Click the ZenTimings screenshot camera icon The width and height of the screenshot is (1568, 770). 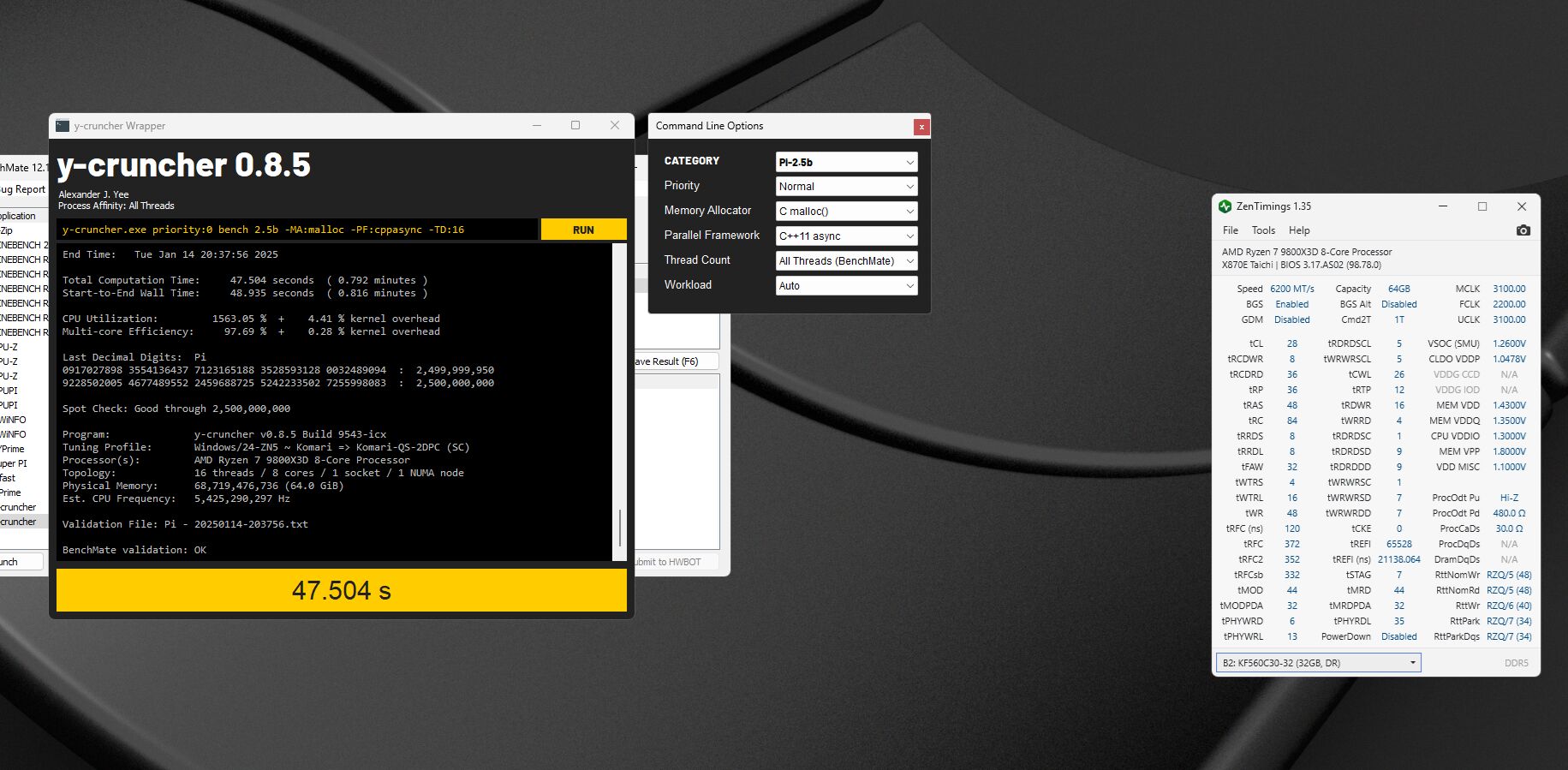coord(1523,230)
